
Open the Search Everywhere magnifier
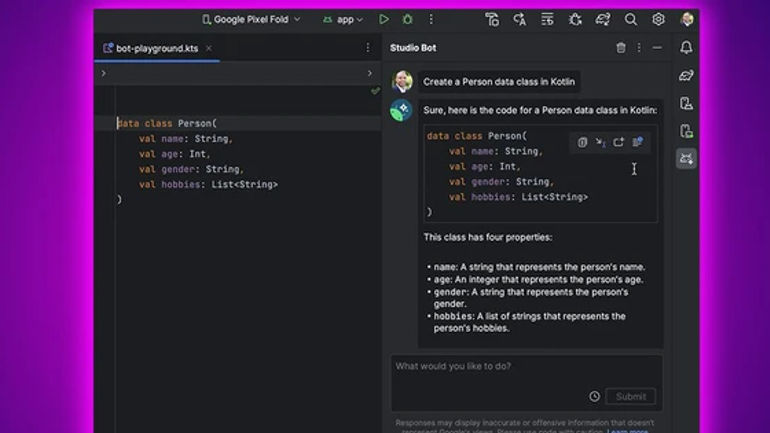pyautogui.click(x=631, y=19)
